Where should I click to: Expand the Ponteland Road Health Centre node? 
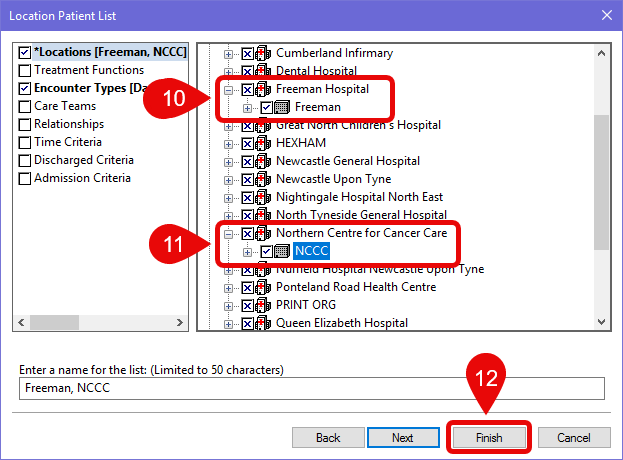tap(228, 288)
